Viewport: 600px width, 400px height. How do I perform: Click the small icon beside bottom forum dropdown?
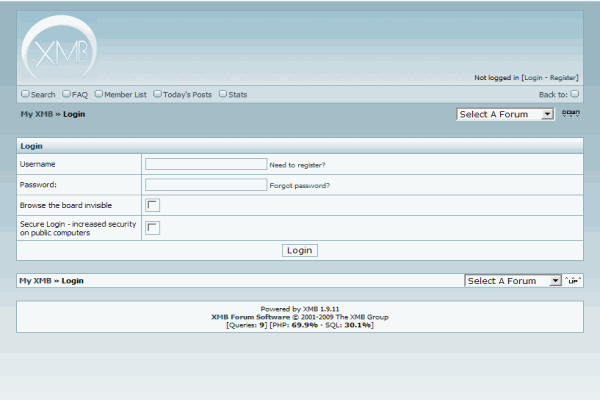[573, 281]
